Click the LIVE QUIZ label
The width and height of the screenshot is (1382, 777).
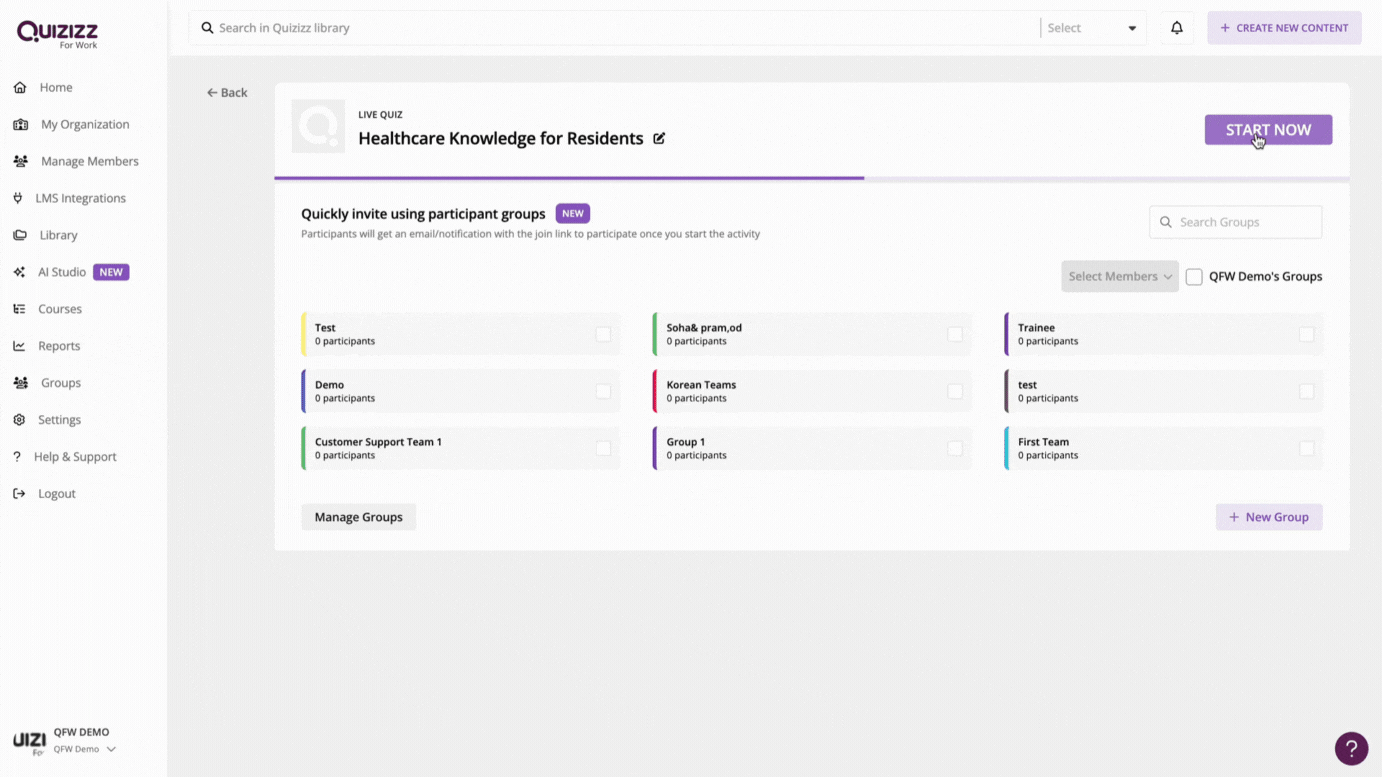tap(380, 115)
